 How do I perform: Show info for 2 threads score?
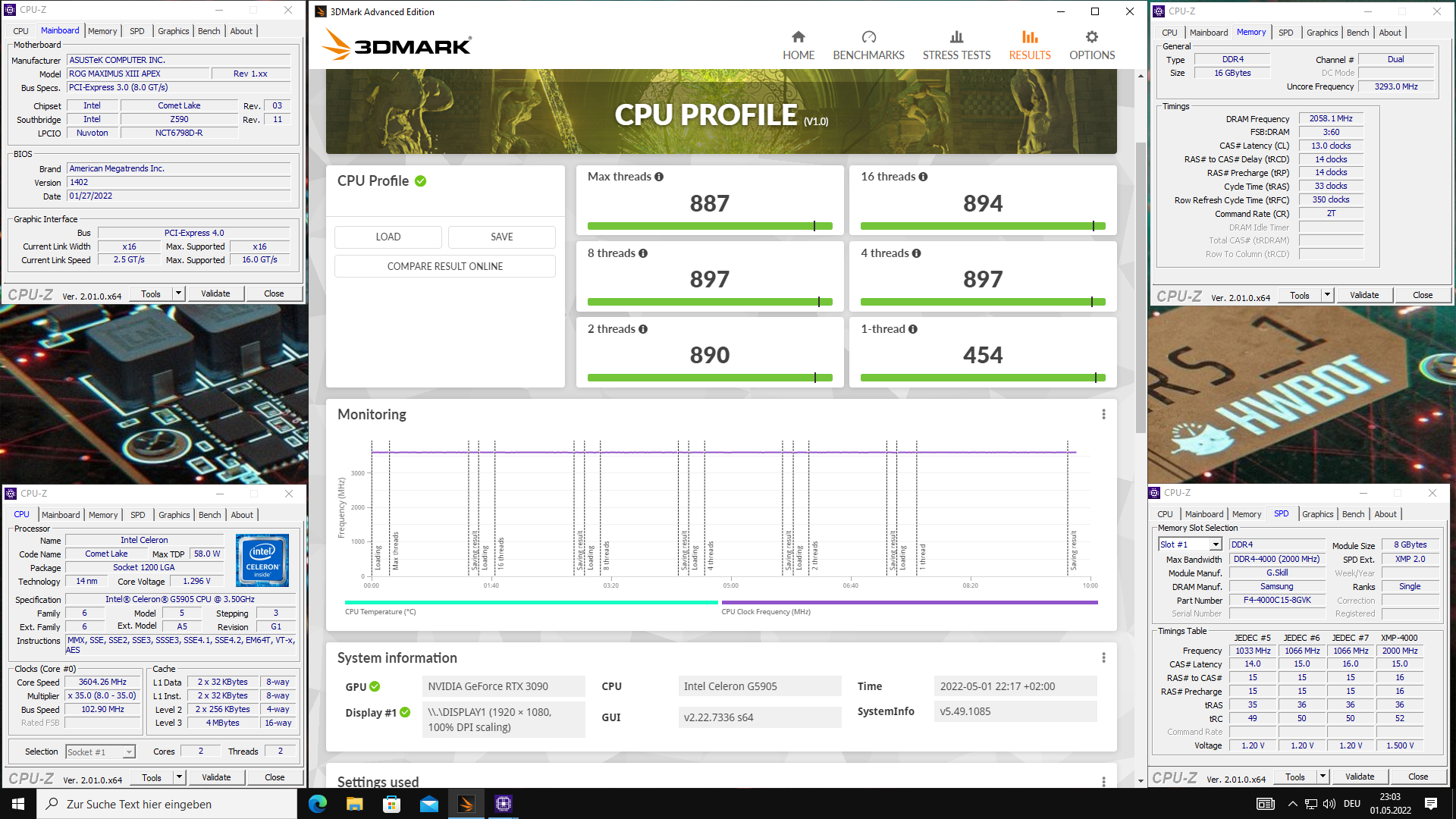coord(643,329)
